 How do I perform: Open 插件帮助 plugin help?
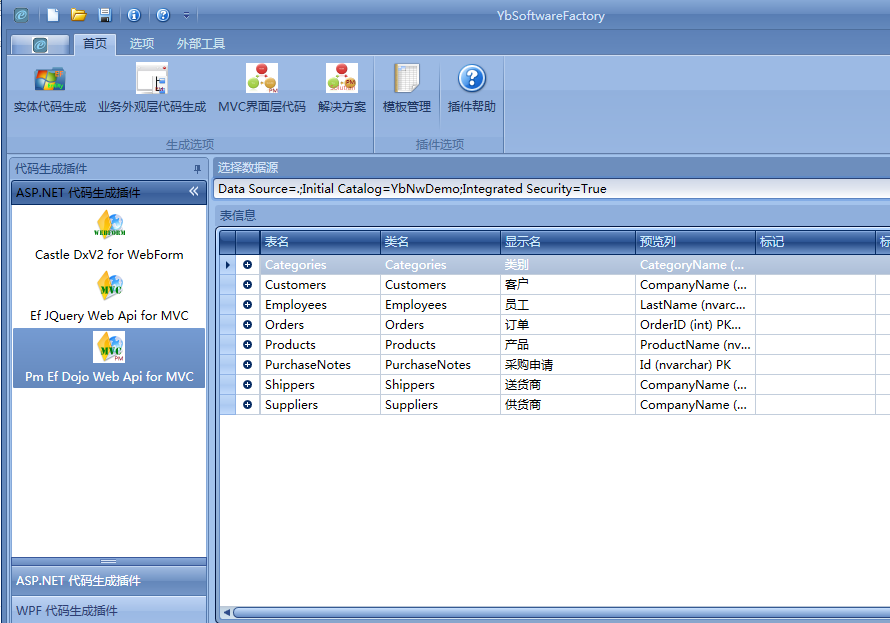point(472,80)
